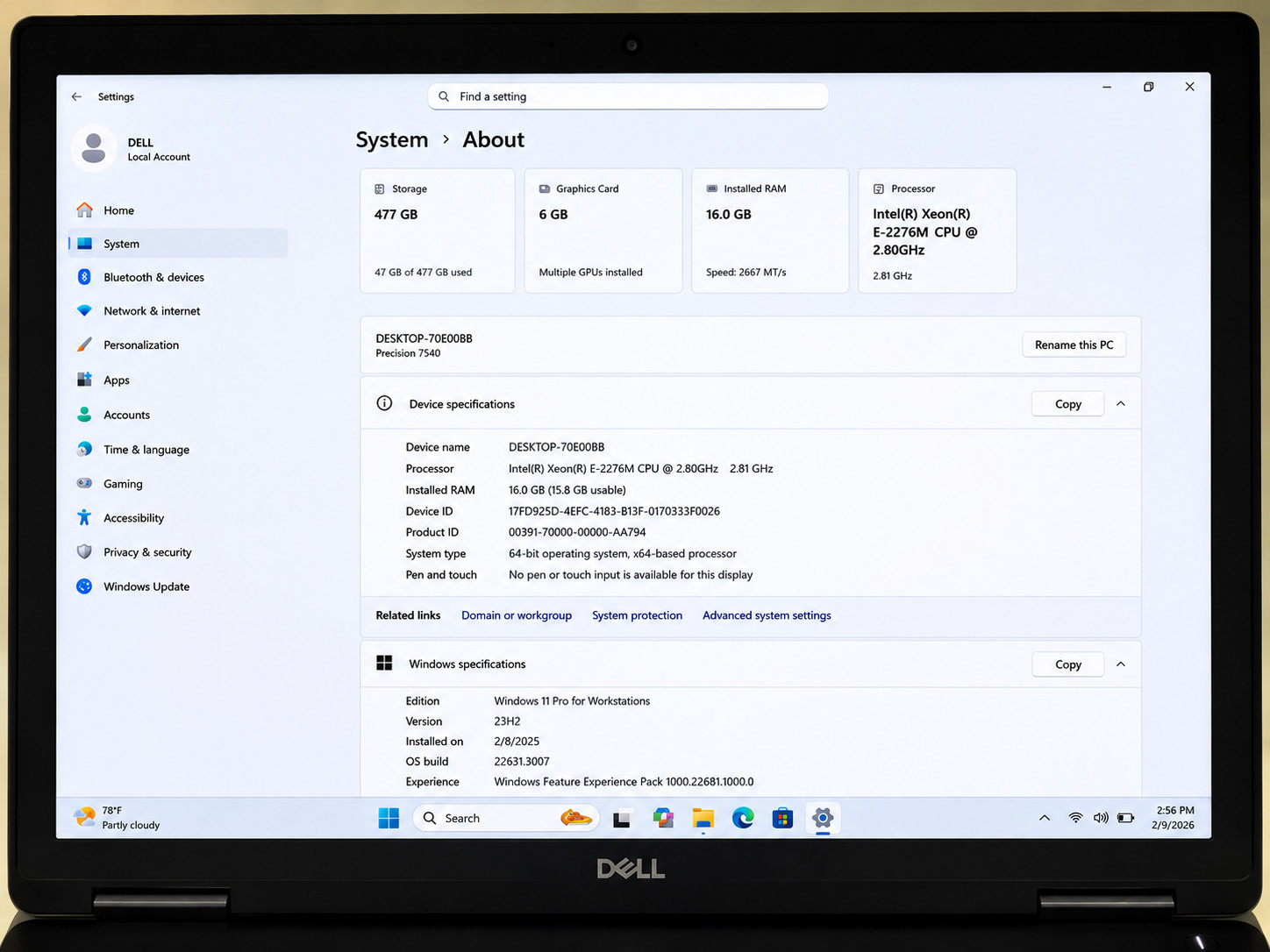Show hidden icons in system tray

(x=1045, y=818)
